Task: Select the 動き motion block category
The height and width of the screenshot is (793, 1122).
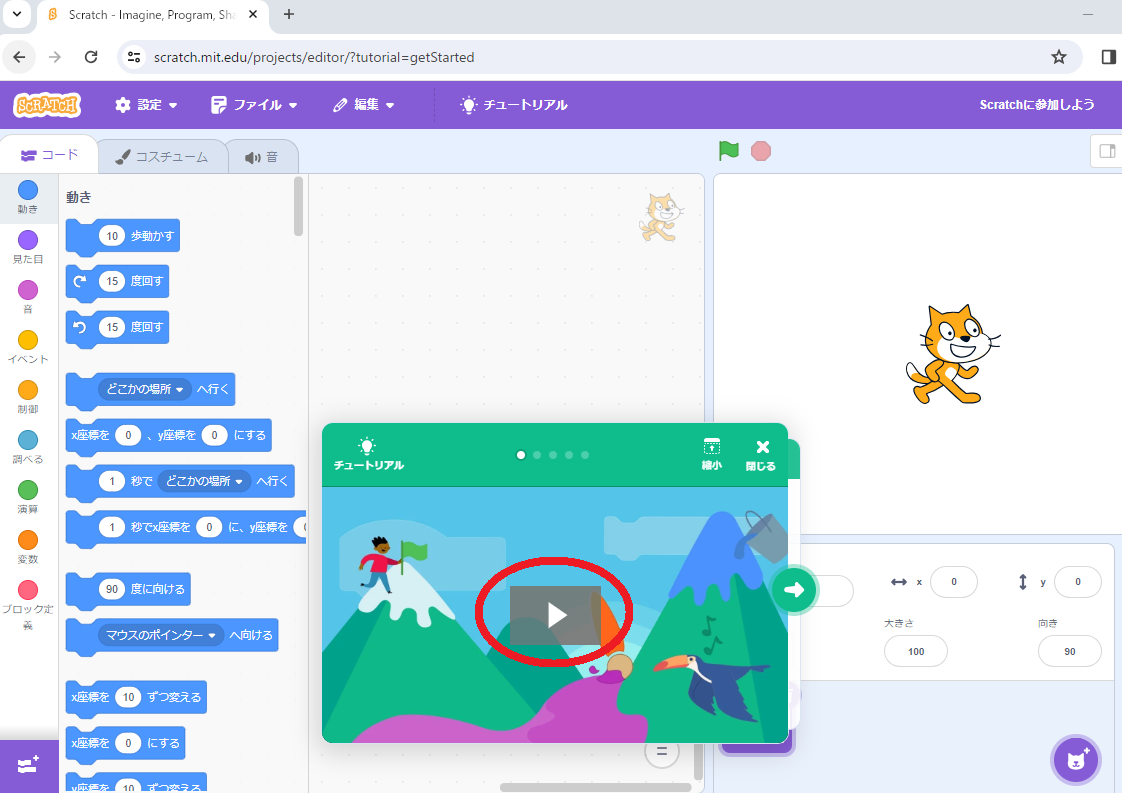Action: (x=28, y=197)
